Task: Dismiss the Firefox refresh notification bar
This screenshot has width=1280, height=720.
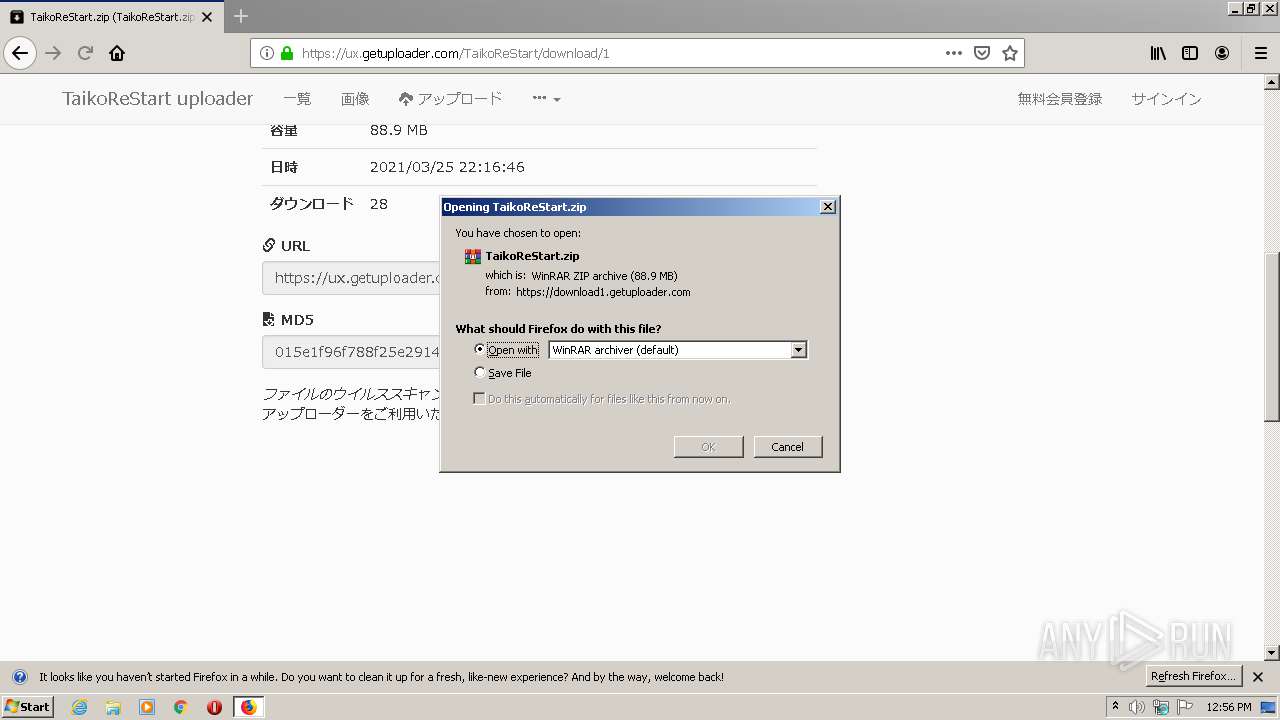Action: point(1258,677)
